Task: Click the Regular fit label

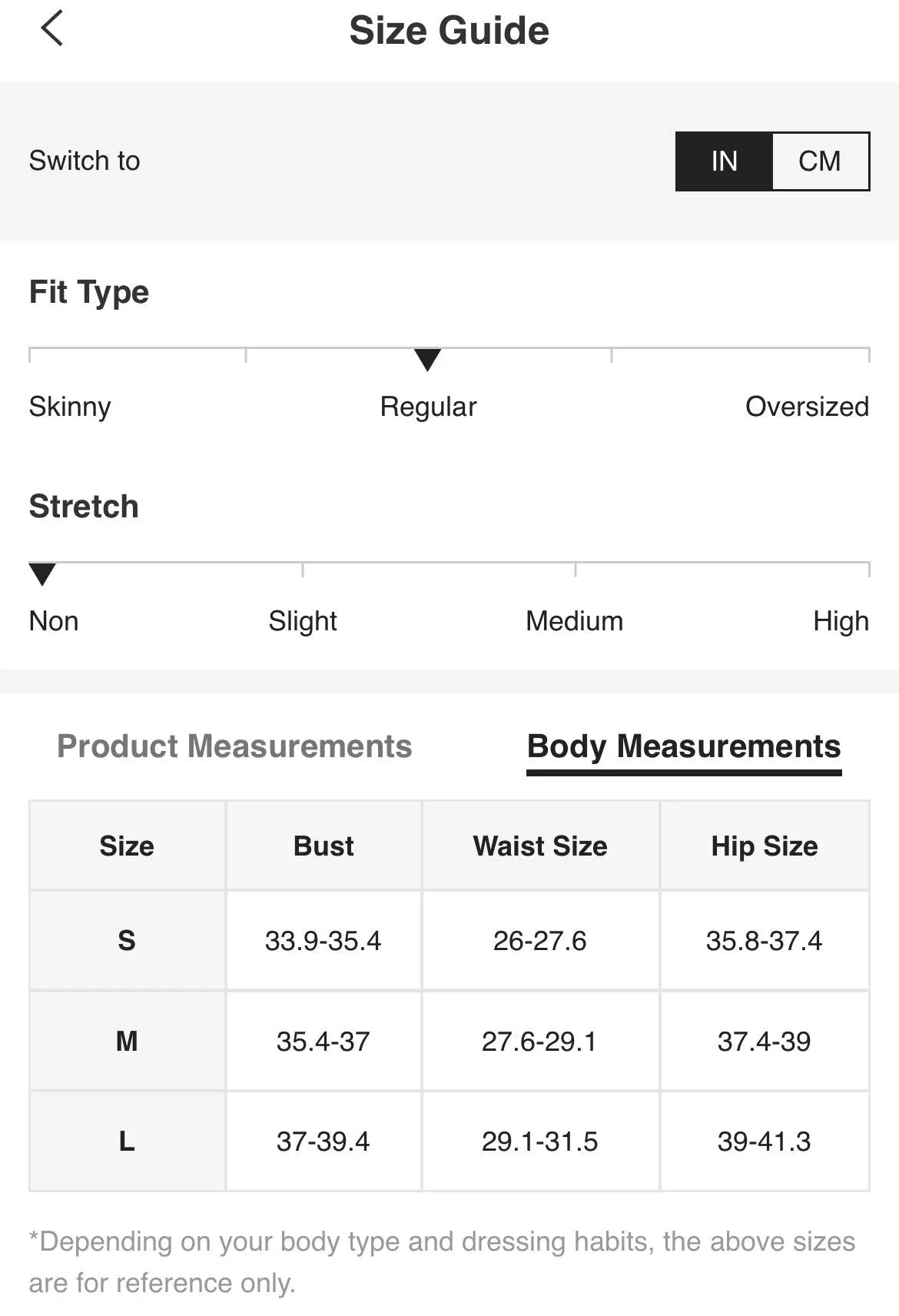Action: [x=428, y=407]
